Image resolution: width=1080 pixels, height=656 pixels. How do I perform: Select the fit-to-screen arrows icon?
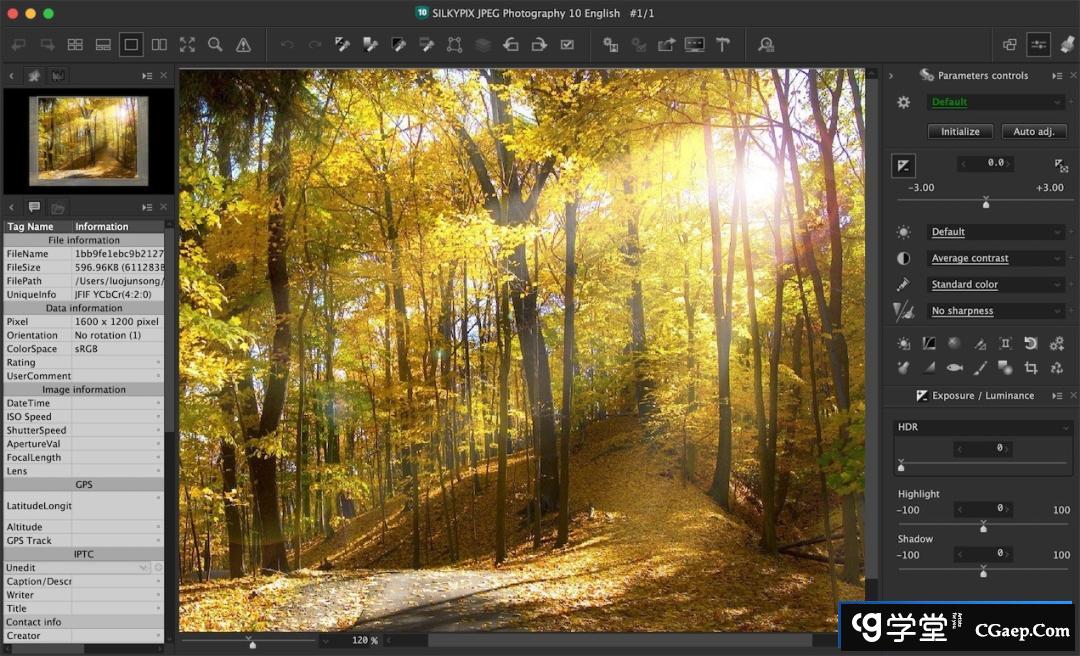point(187,45)
